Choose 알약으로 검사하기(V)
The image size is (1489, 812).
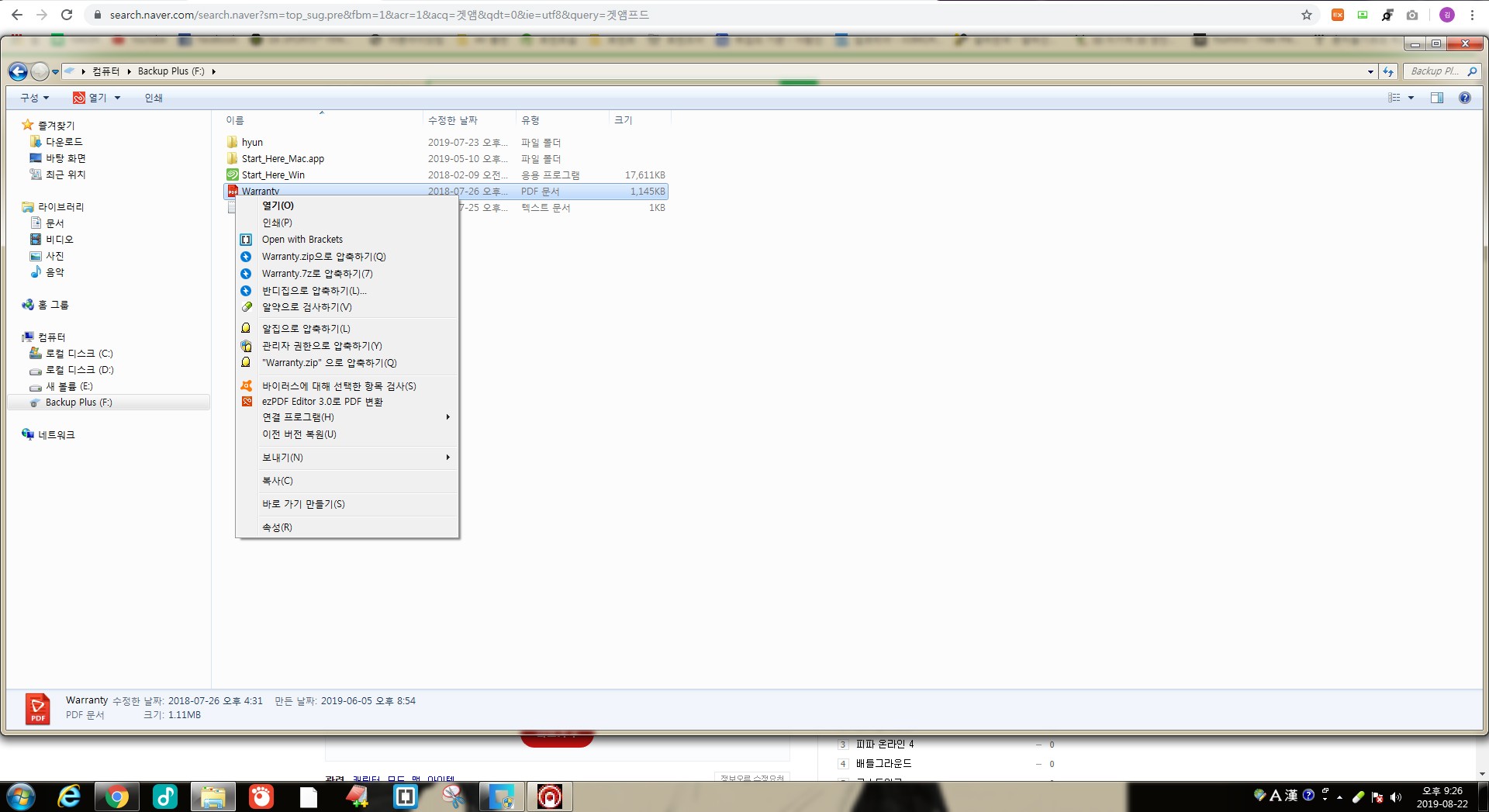(x=347, y=307)
